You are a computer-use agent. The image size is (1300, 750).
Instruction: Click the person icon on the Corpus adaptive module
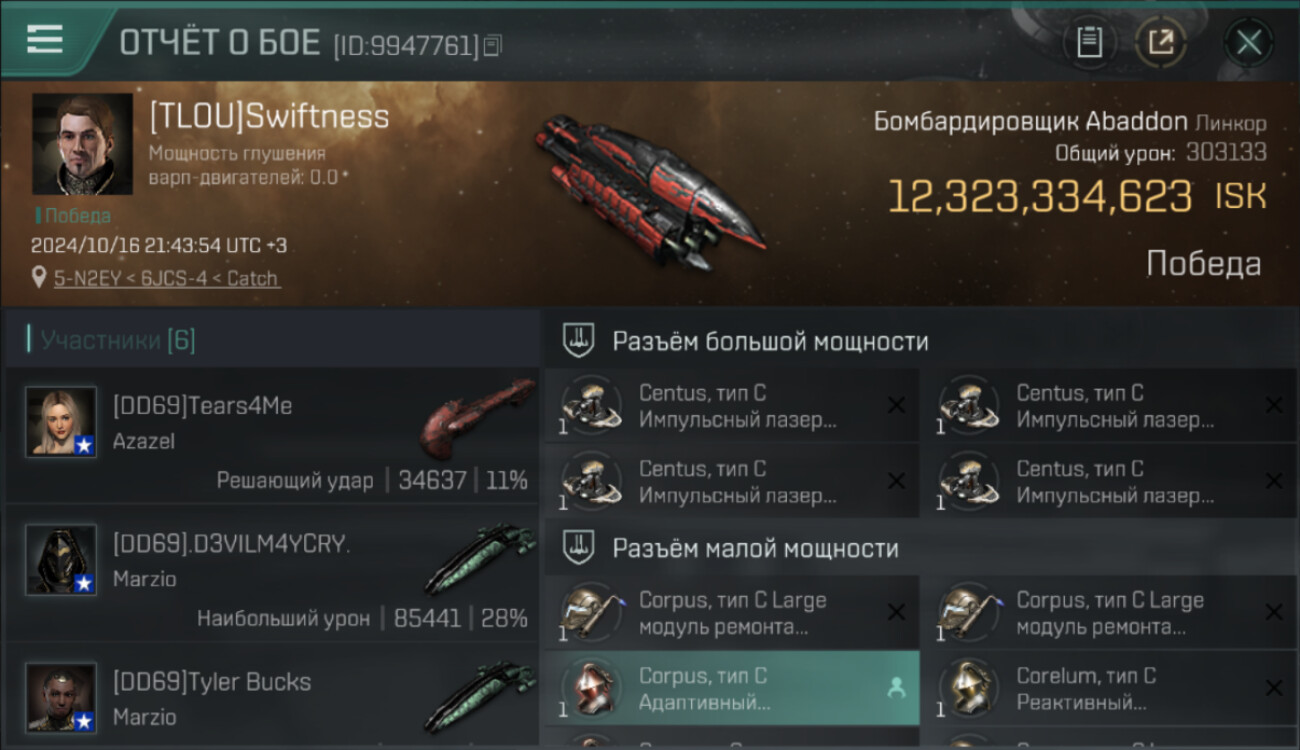[896, 688]
